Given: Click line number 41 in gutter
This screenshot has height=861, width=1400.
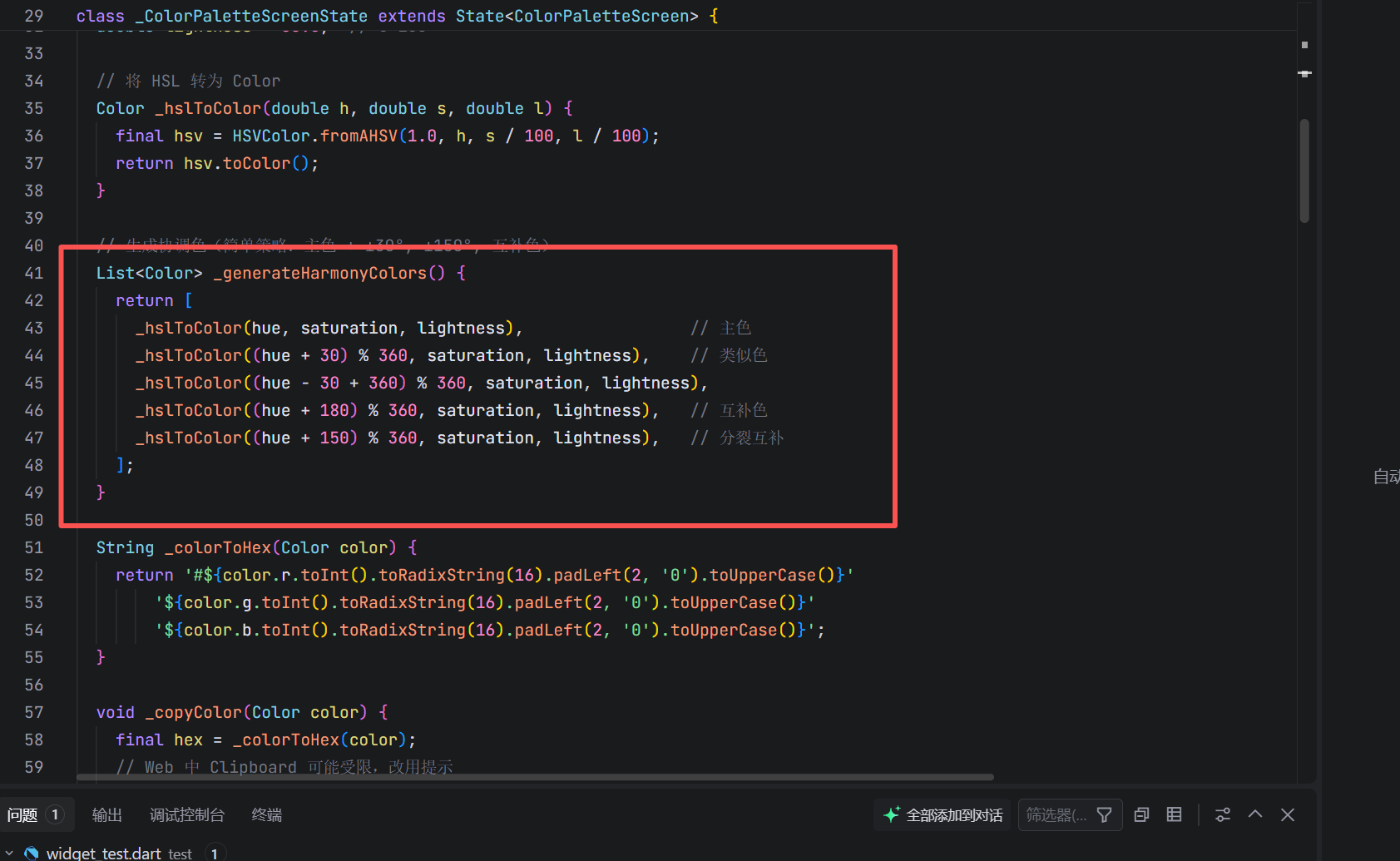Looking at the screenshot, I should tap(33, 273).
